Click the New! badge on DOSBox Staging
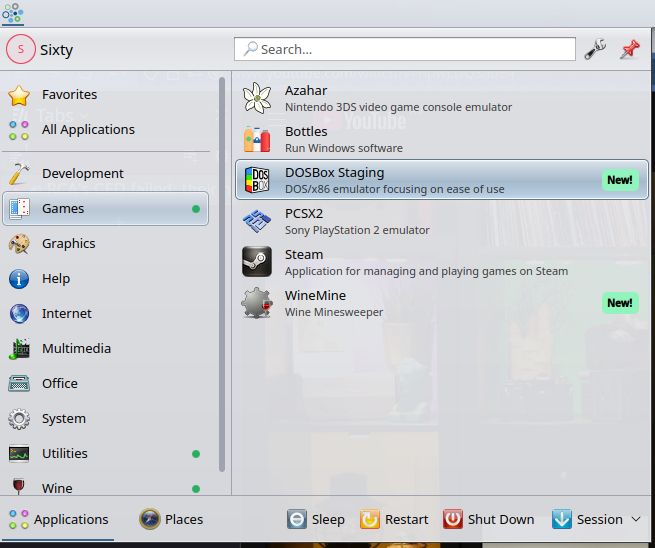The image size is (655, 548). point(620,180)
